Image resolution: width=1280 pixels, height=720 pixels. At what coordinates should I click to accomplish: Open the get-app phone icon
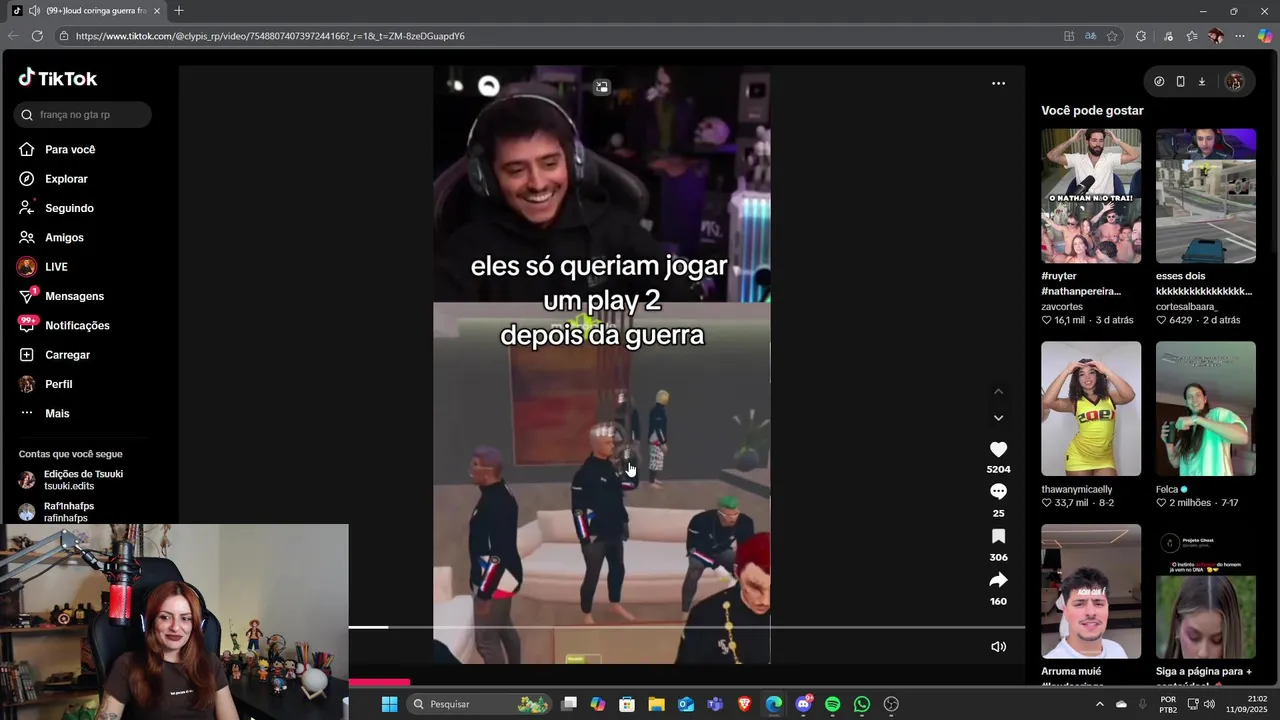coord(1181,82)
